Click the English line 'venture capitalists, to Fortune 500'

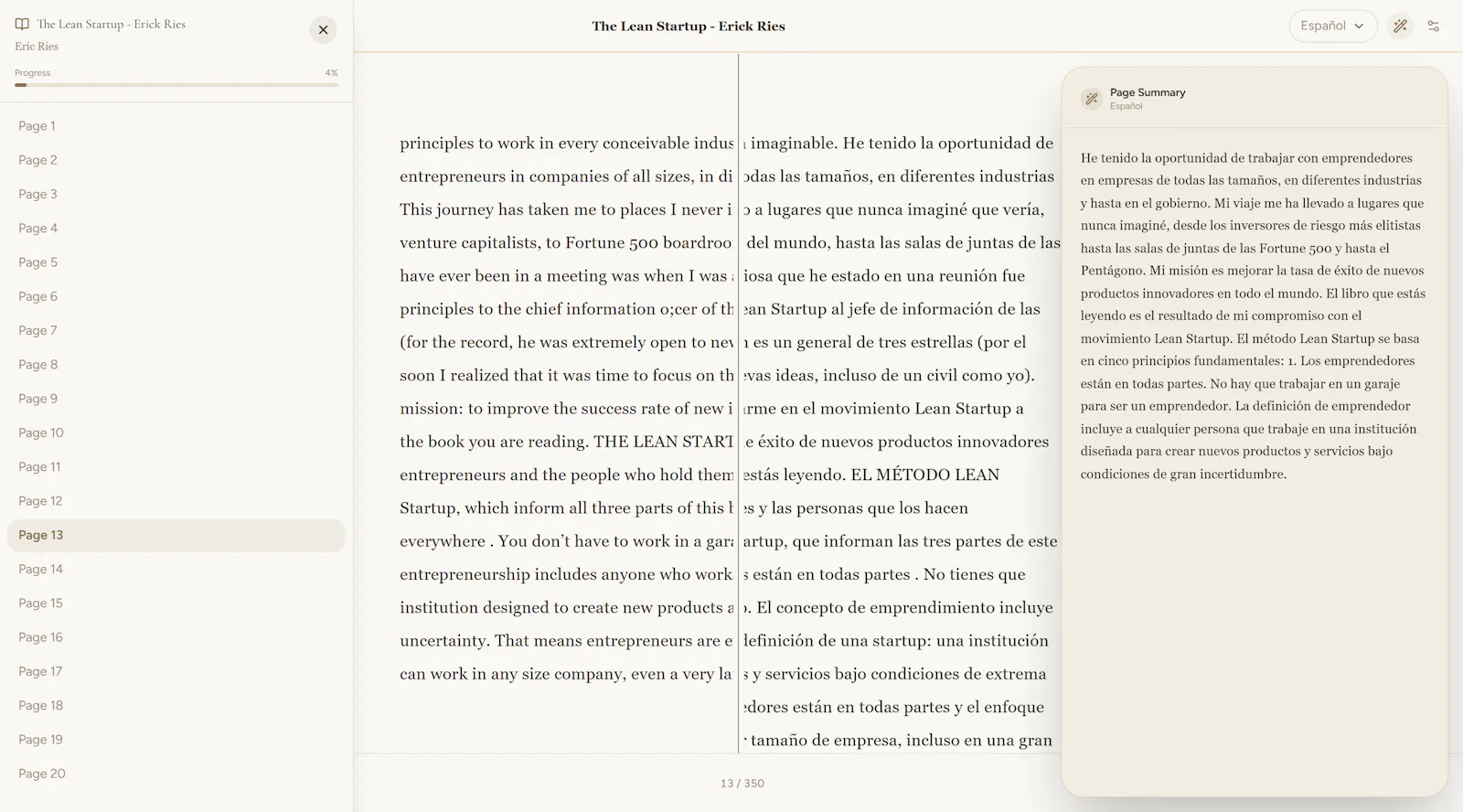(567, 242)
